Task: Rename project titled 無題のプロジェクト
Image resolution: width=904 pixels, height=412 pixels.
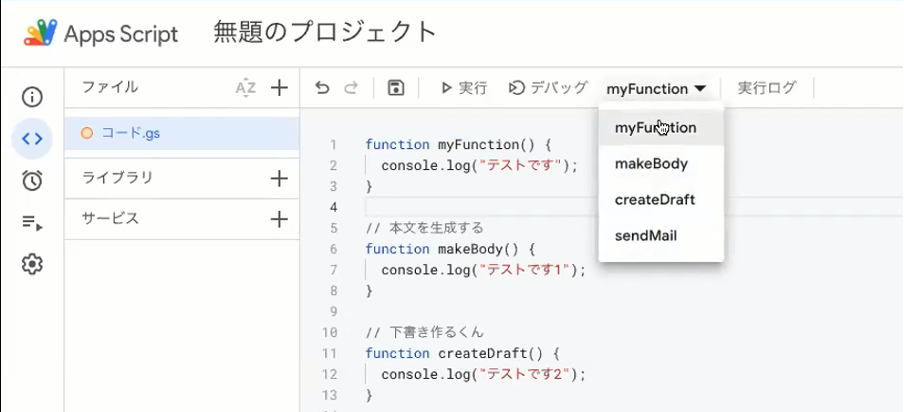Action: point(325,32)
